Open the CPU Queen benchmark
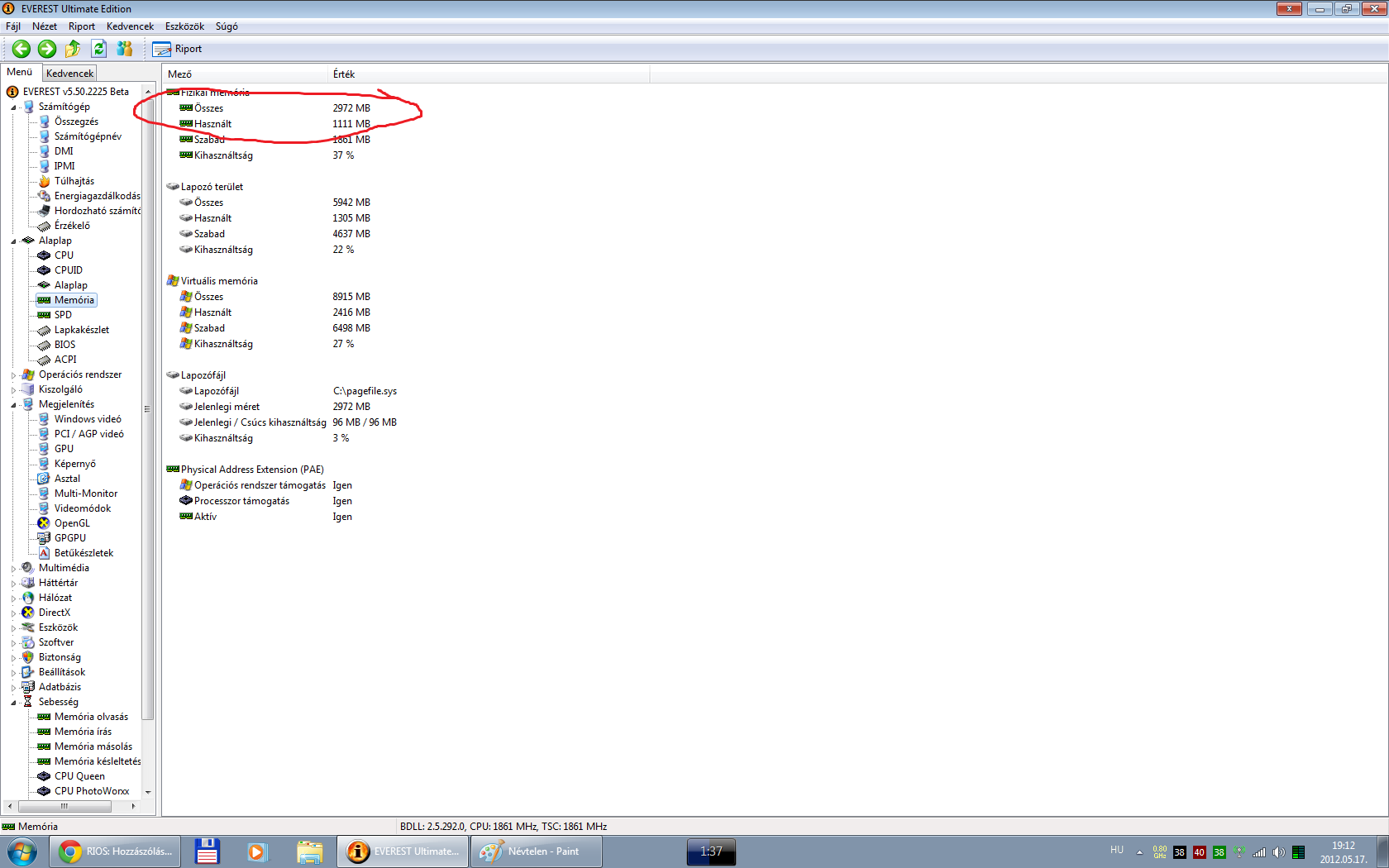This screenshot has height=868, width=1389. (79, 776)
